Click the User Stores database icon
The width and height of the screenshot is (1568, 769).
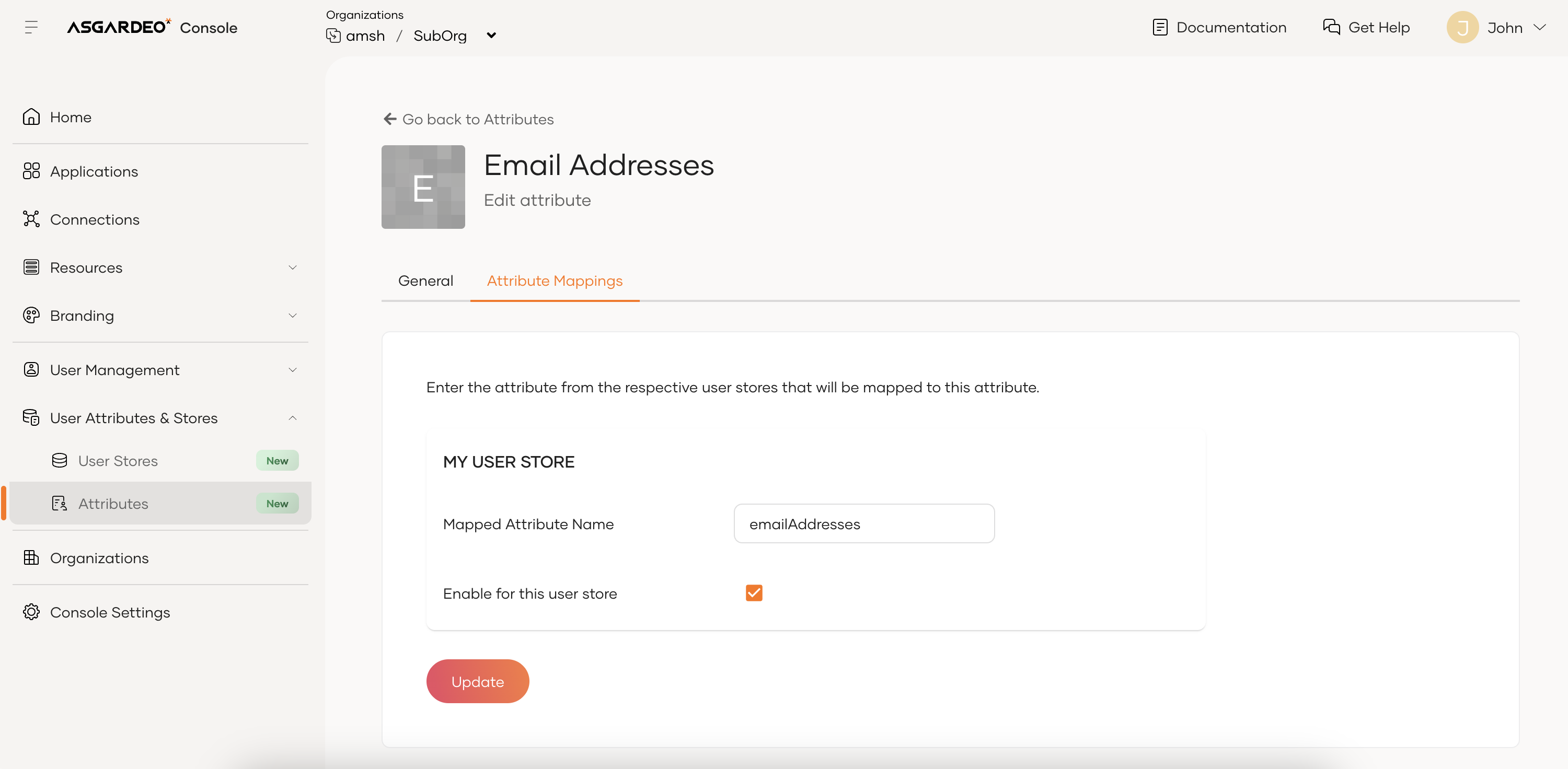pos(60,461)
